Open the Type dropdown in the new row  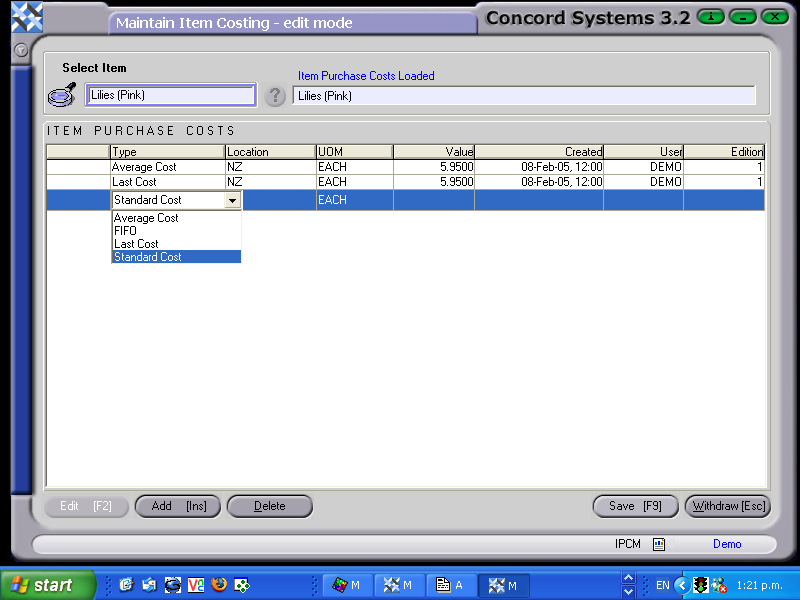click(x=233, y=200)
